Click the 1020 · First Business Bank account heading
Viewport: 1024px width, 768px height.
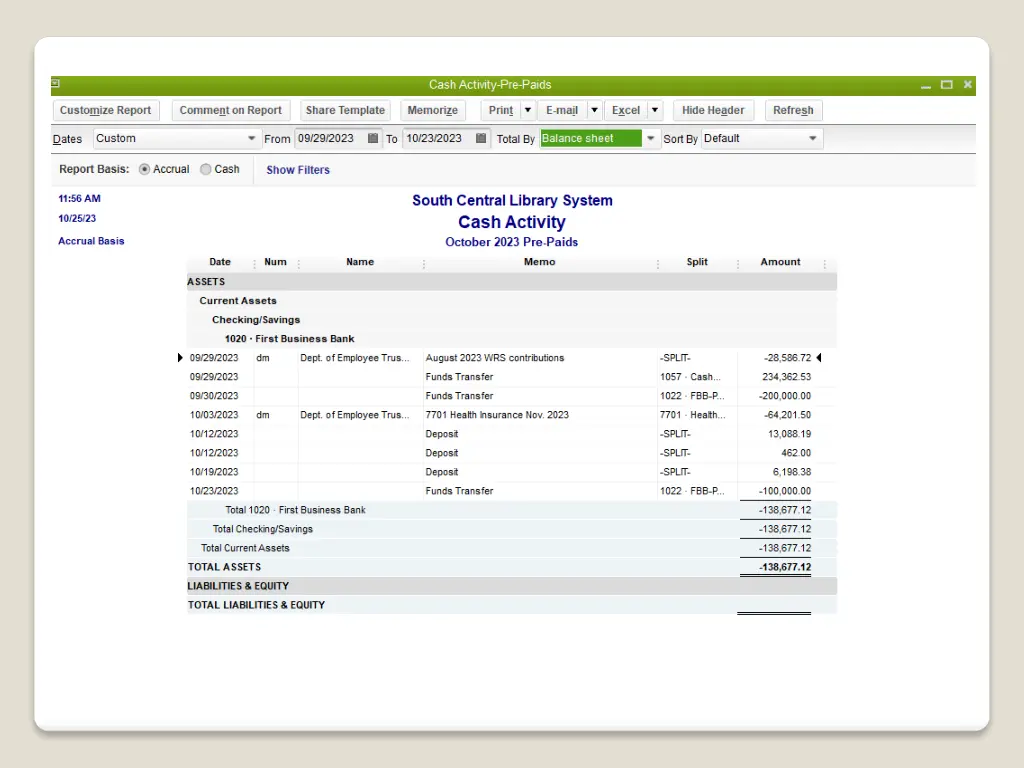tap(289, 339)
